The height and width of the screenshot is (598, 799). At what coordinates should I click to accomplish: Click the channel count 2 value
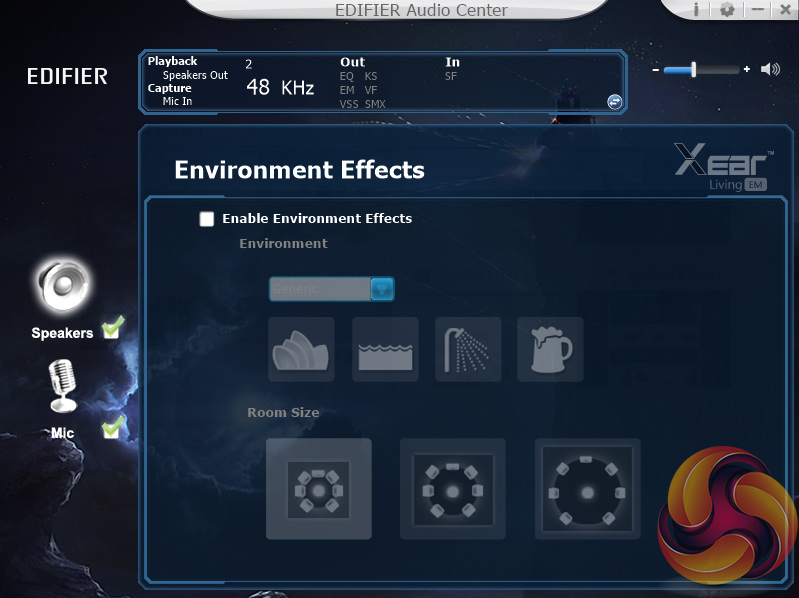coord(249,64)
